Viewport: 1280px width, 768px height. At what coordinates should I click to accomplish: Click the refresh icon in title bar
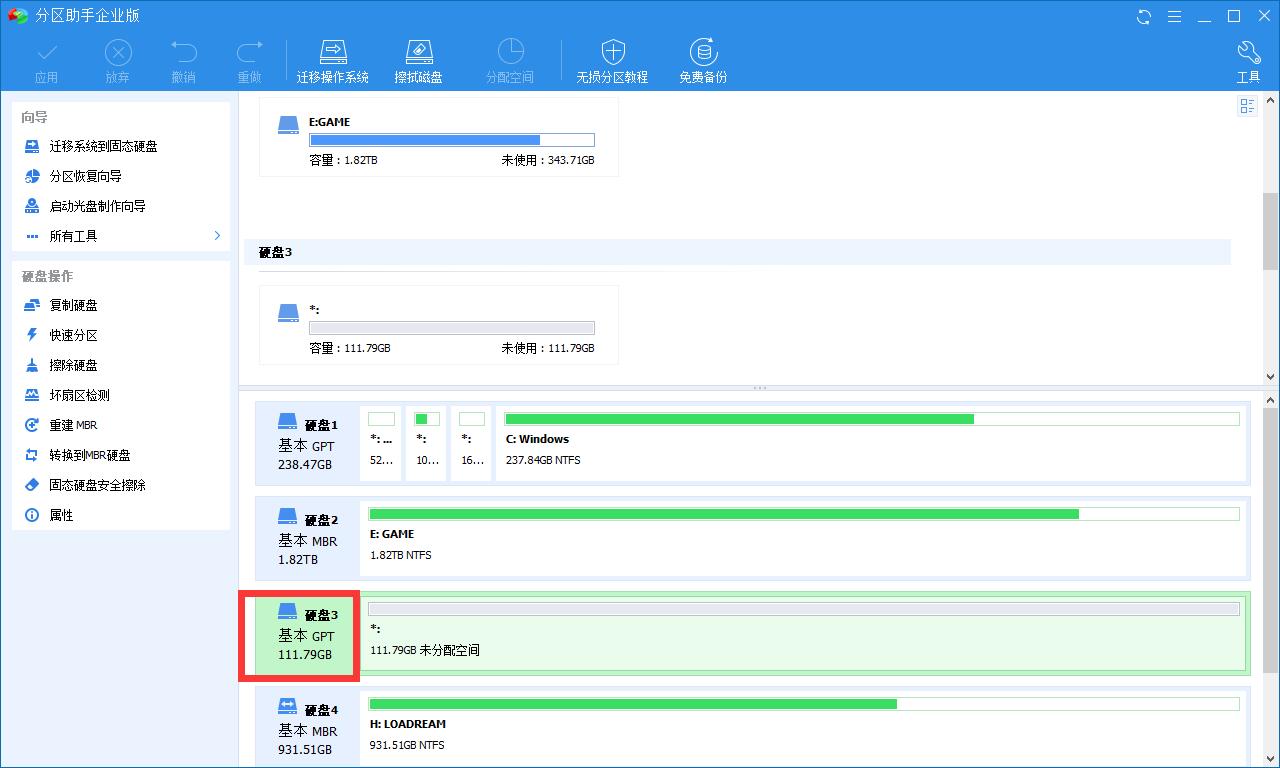(1144, 16)
